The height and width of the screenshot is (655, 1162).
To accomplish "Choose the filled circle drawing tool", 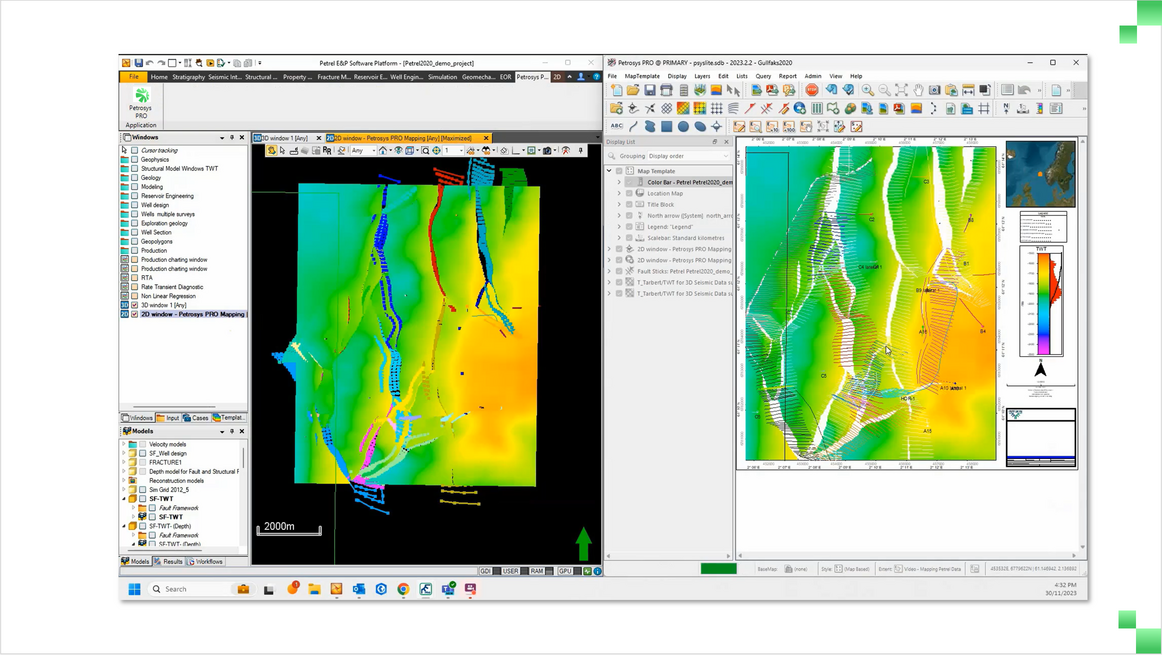I will click(683, 126).
